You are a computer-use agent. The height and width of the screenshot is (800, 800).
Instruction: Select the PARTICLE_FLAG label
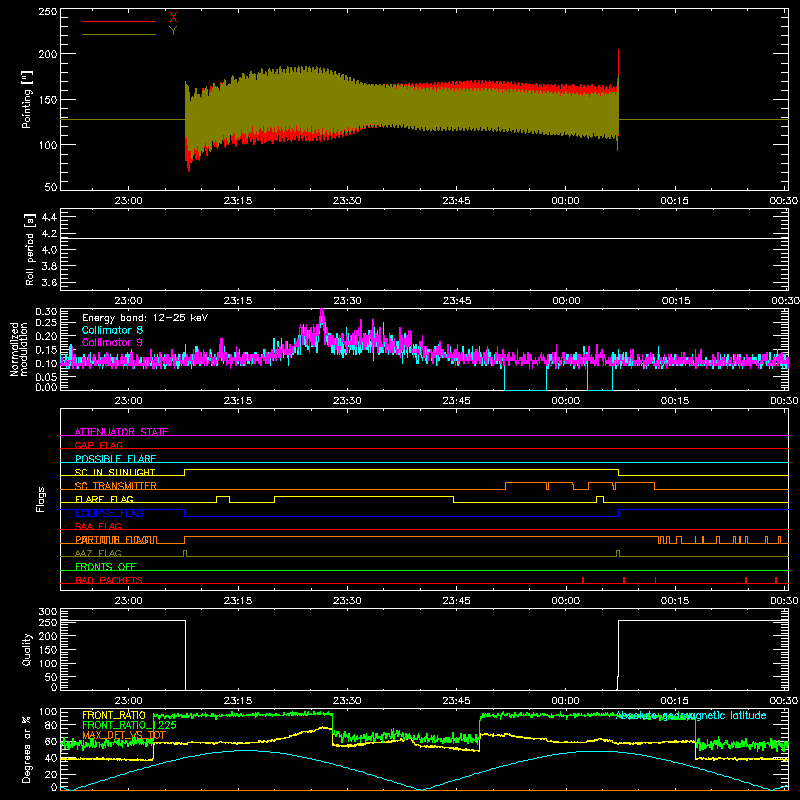click(x=116, y=539)
